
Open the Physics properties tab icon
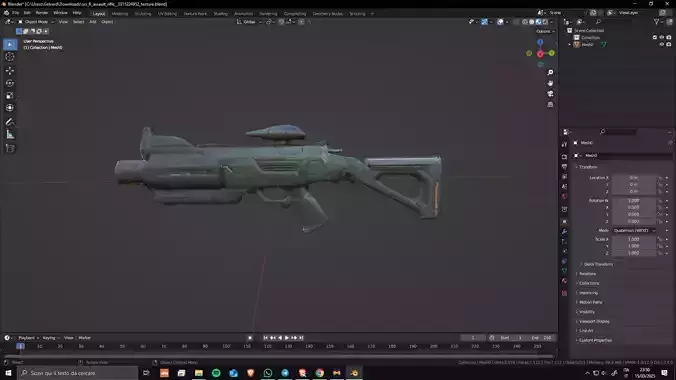coord(564,251)
